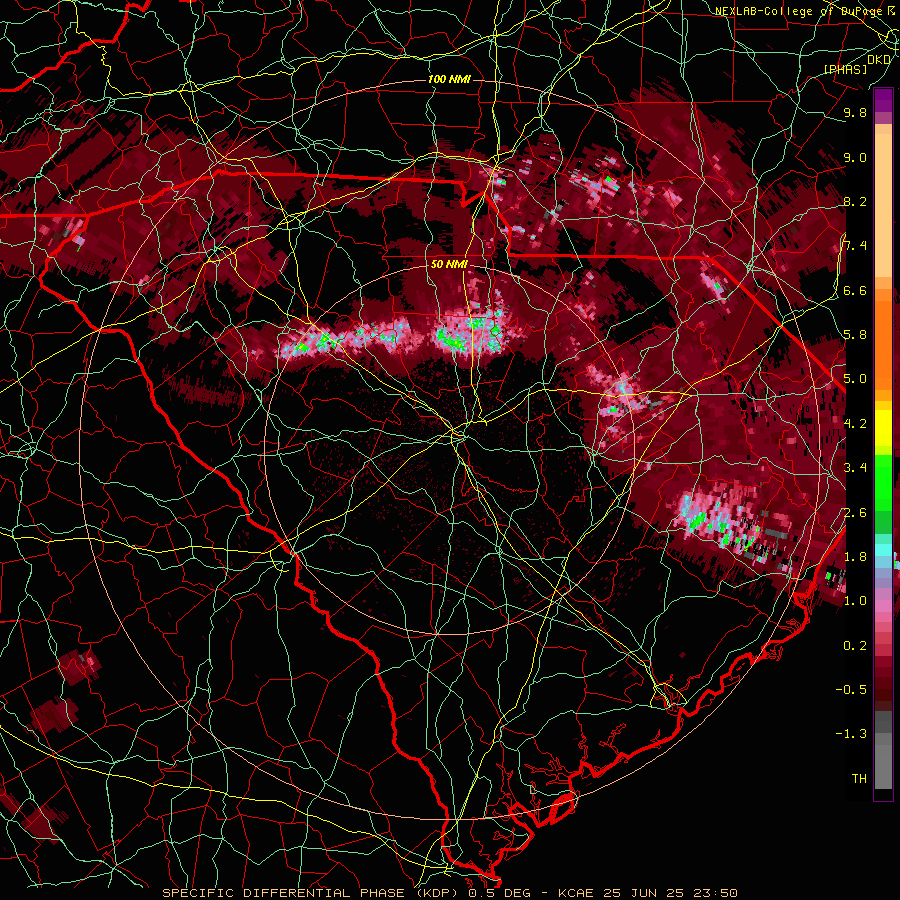Select the 5.0 scale value
This screenshot has height=900, width=900.
tap(855, 379)
